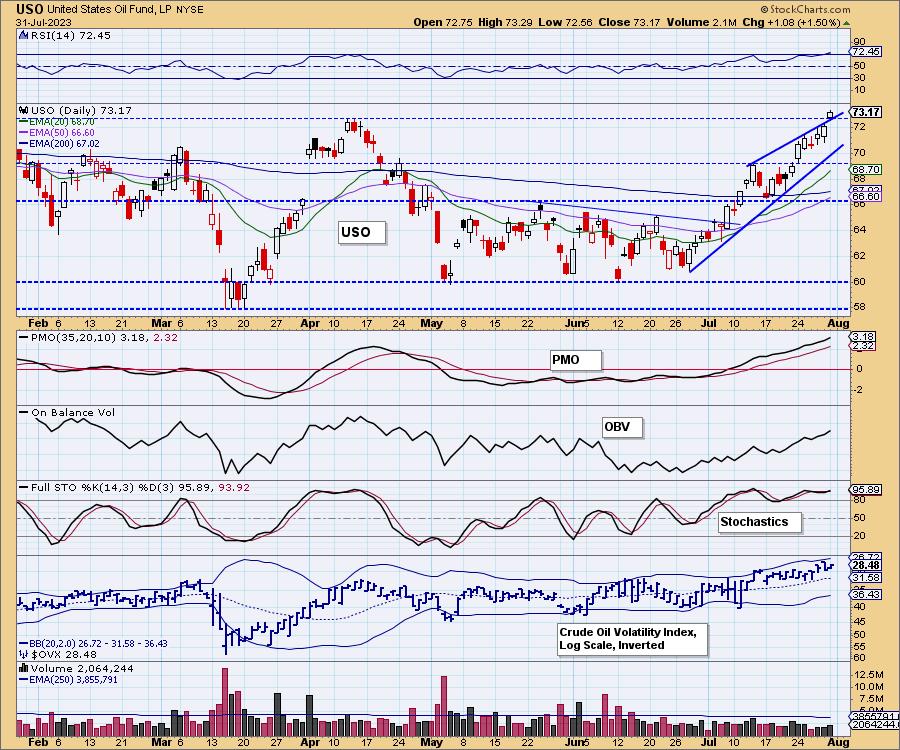
Task: Click the High 73.29 value
Action: click(x=505, y=22)
